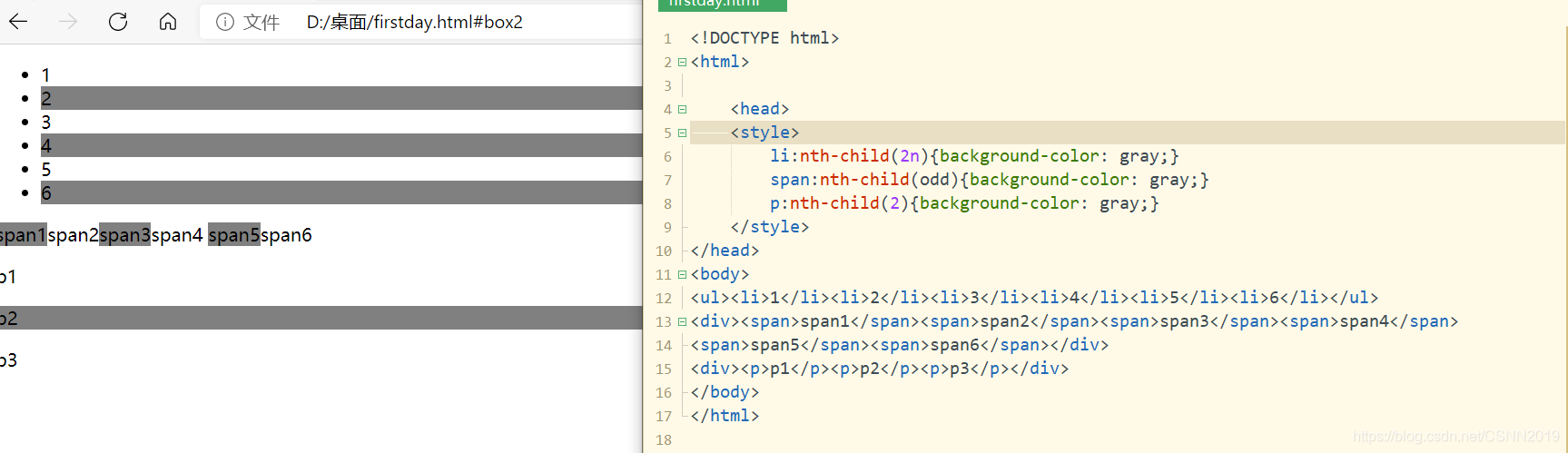
Task: Go back using the browser back arrow
Action: pyautogui.click(x=18, y=22)
